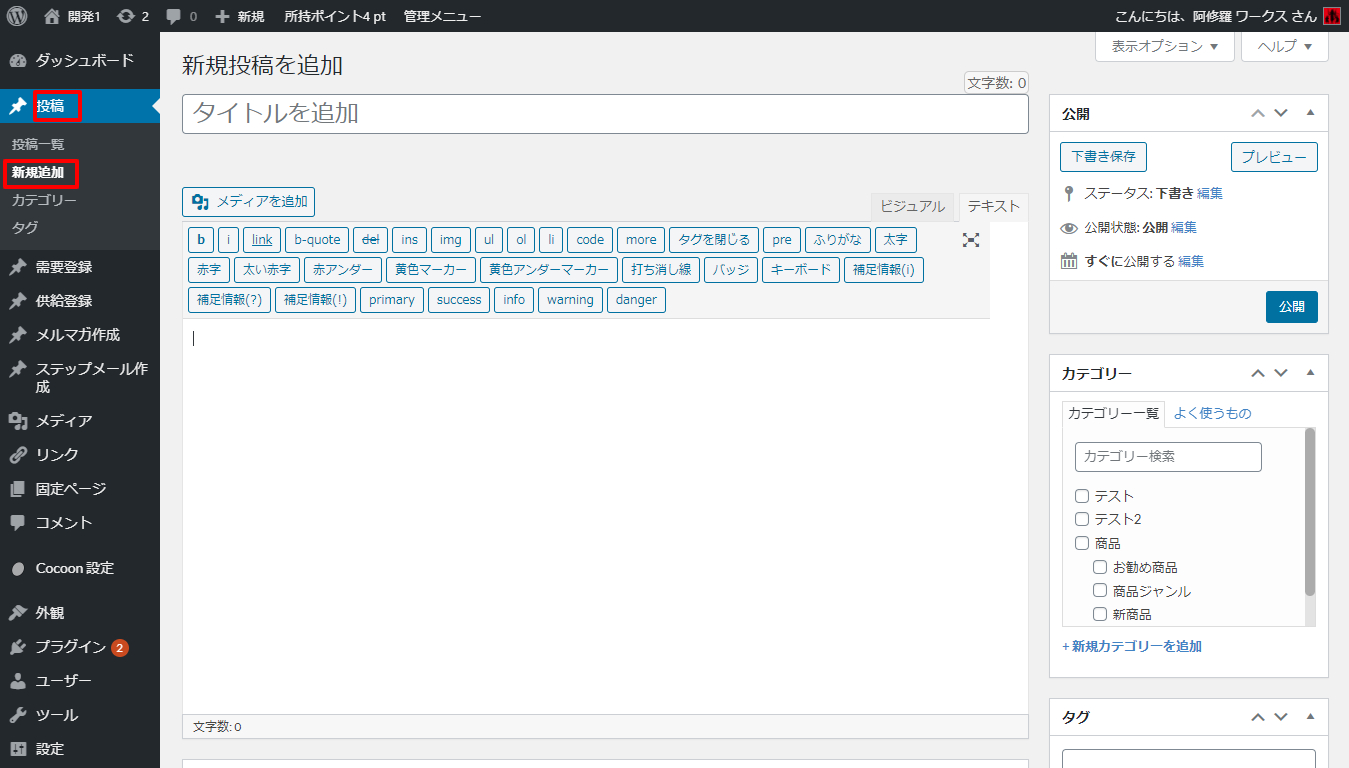
Task: Switch to the テキスト editor tab
Action: [x=993, y=206]
